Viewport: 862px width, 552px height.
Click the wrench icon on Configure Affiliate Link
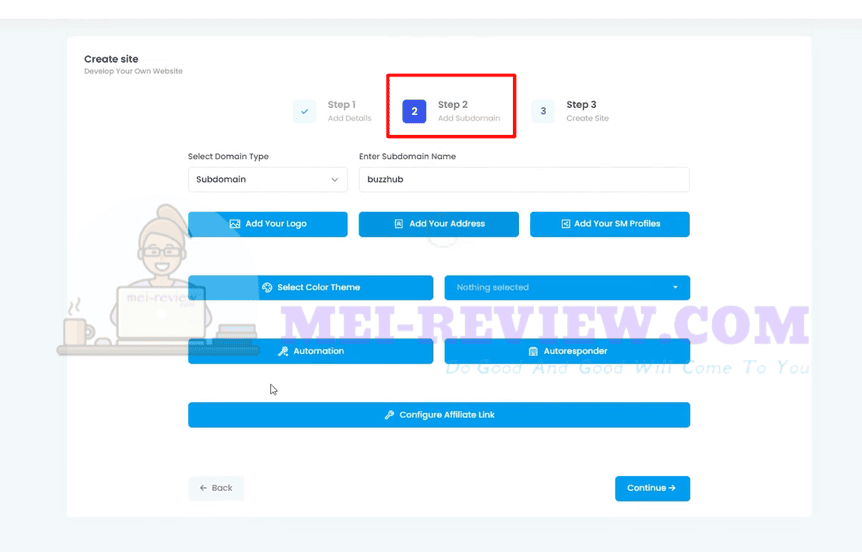(x=389, y=415)
